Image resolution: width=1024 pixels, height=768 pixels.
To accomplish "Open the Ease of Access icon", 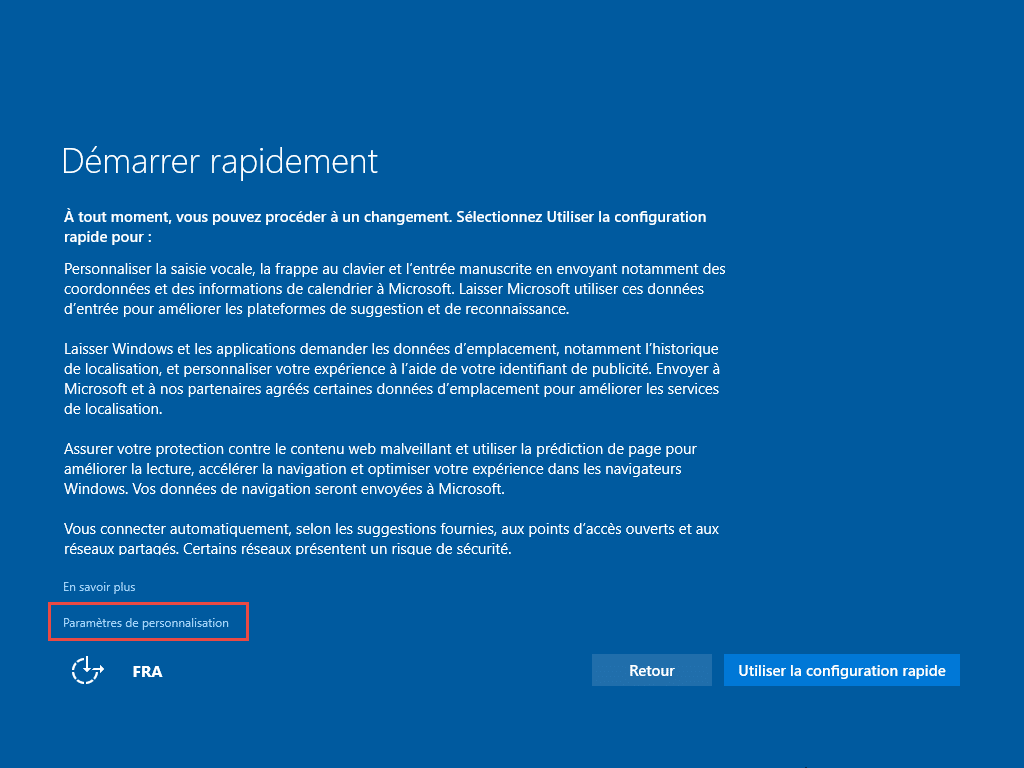I will pos(88,671).
